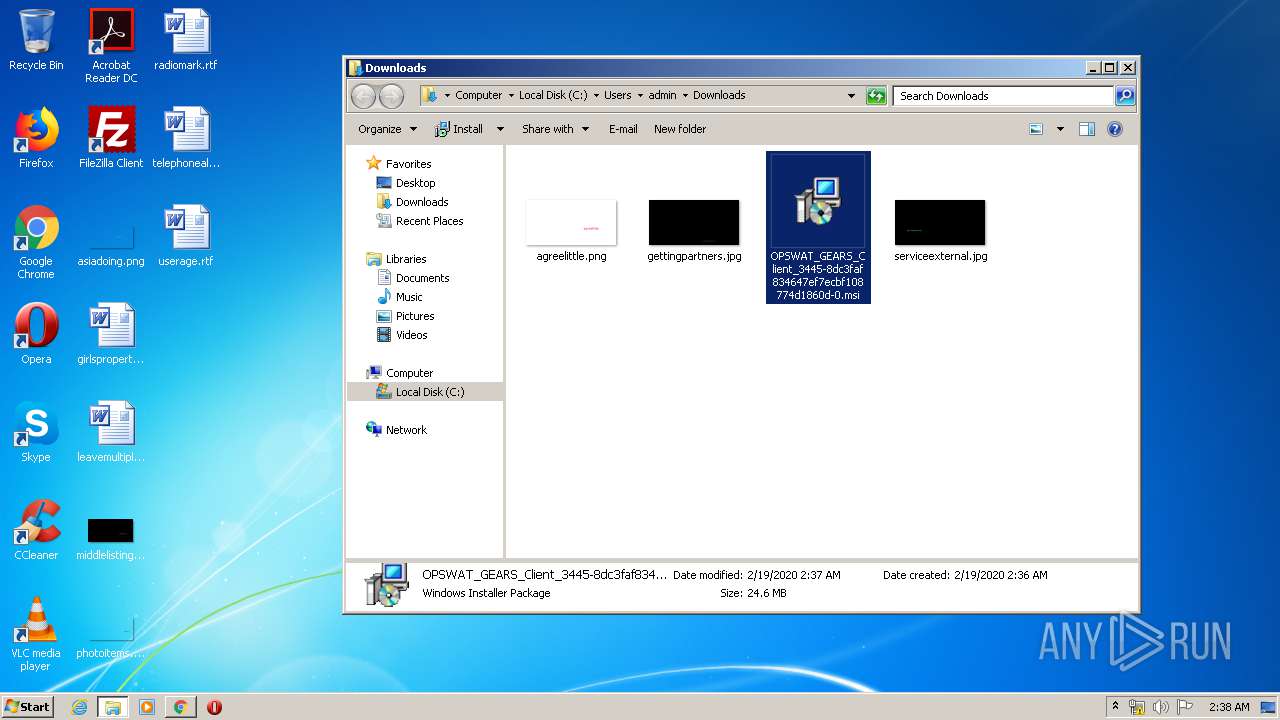The width and height of the screenshot is (1280, 720).
Task: Open the Videos library
Action: [402, 335]
